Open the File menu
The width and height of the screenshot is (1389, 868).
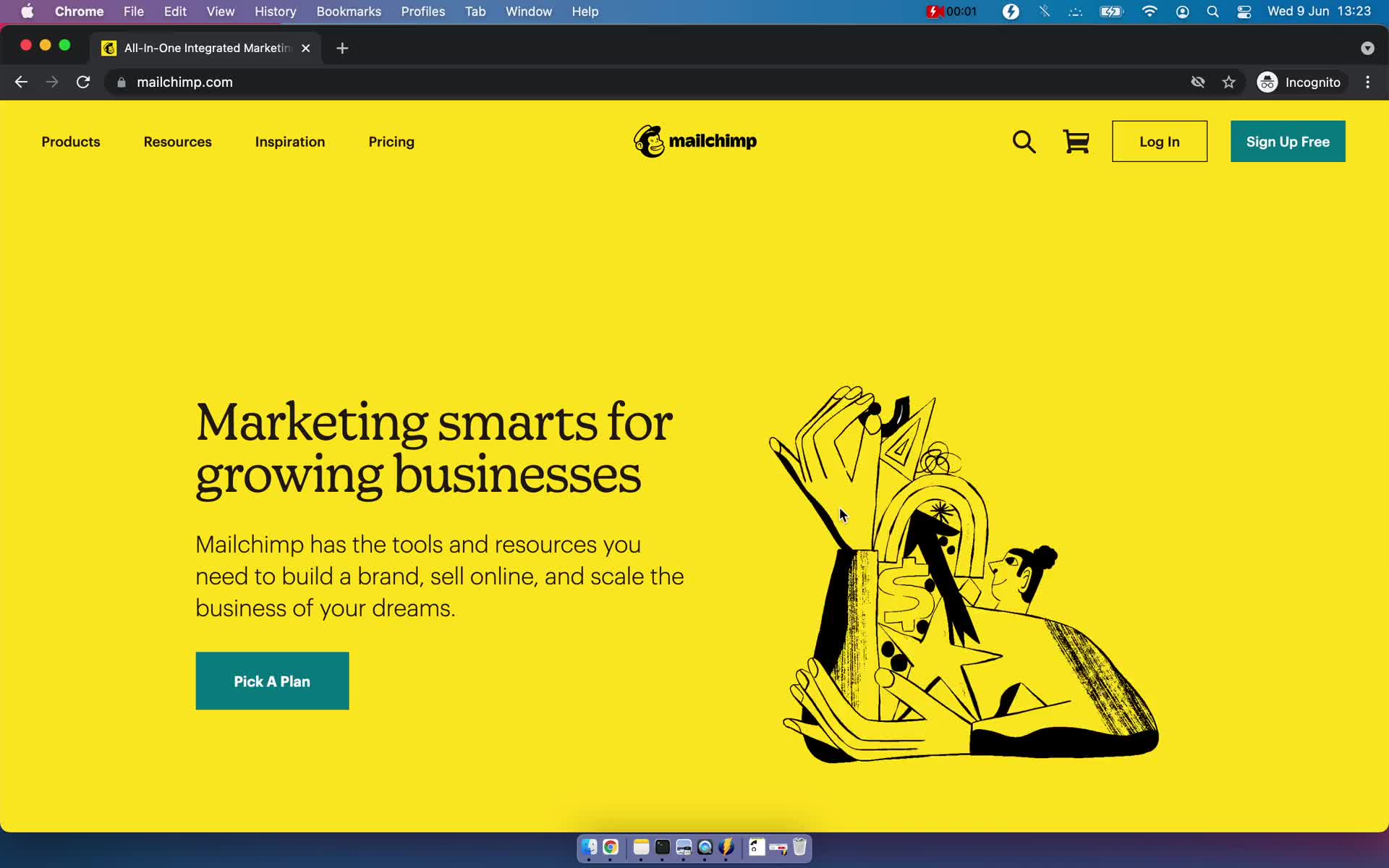pos(133,12)
